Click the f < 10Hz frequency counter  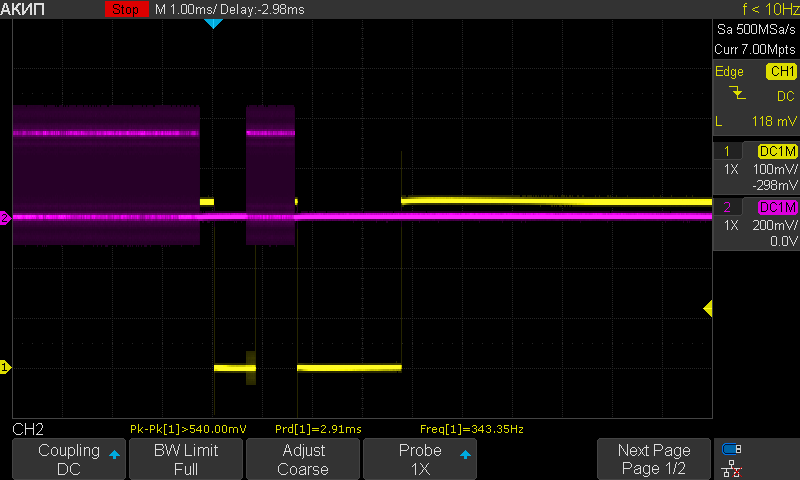point(770,9)
